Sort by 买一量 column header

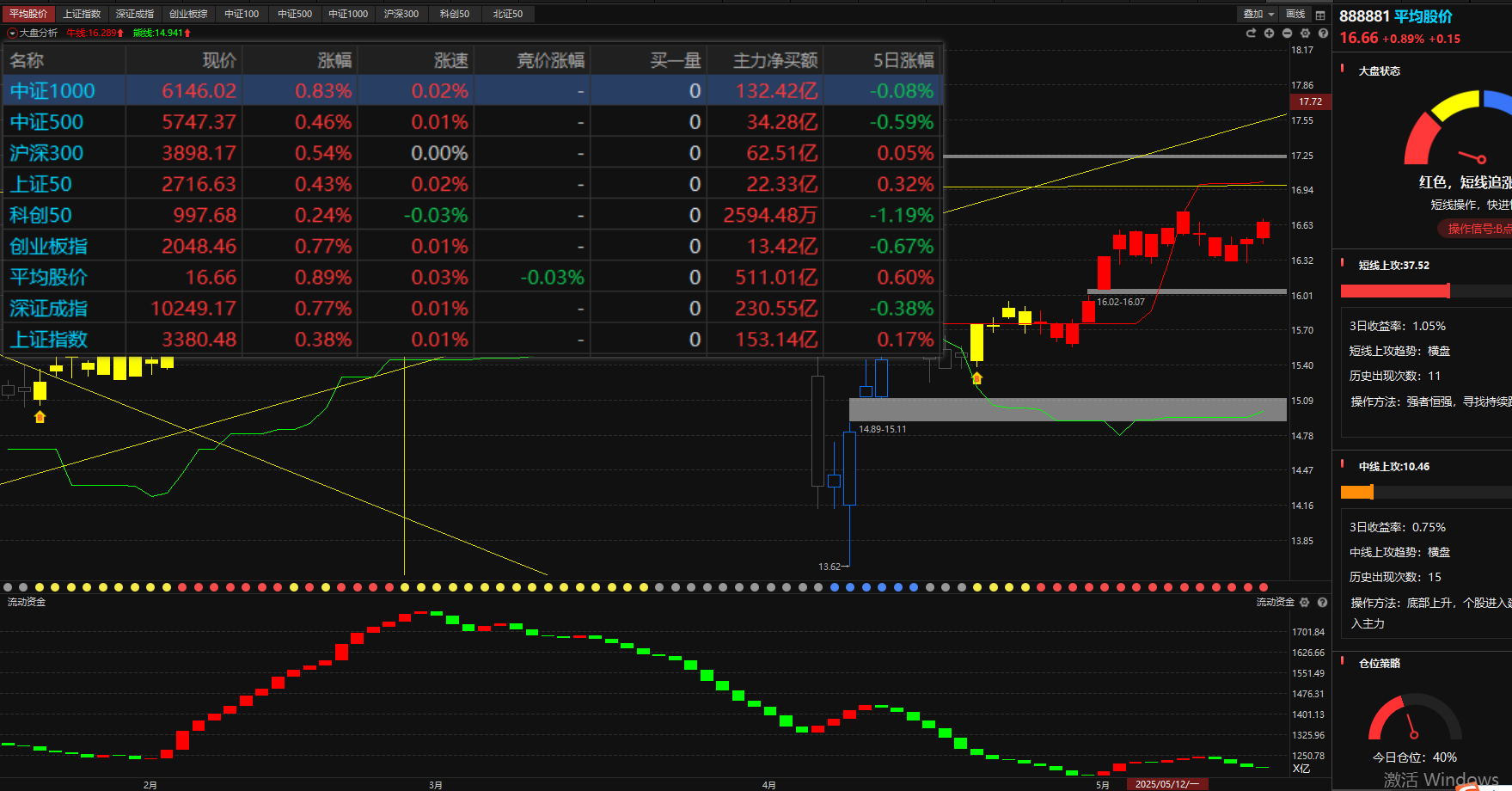tap(649, 60)
